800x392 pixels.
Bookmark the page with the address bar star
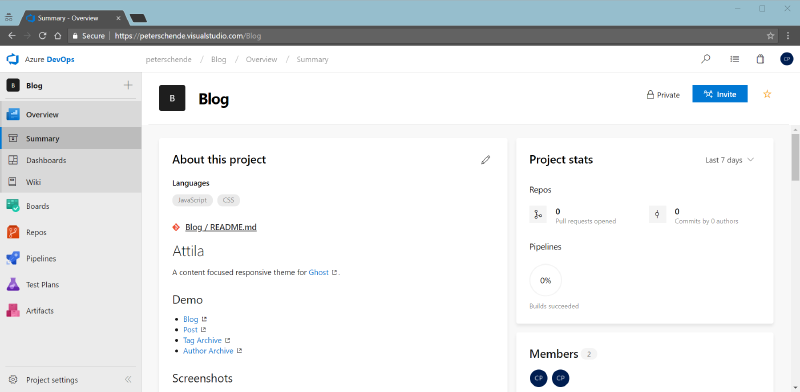770,36
